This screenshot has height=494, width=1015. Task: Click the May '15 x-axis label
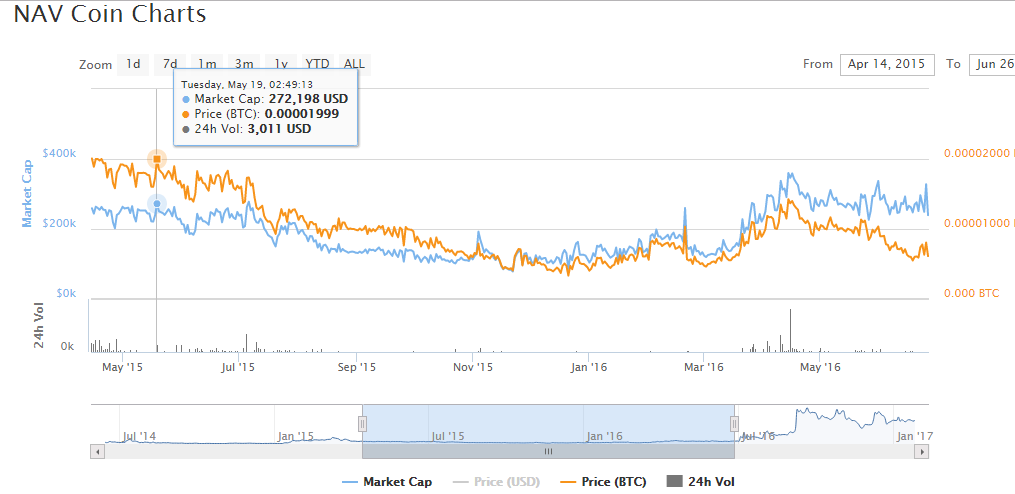point(123,368)
